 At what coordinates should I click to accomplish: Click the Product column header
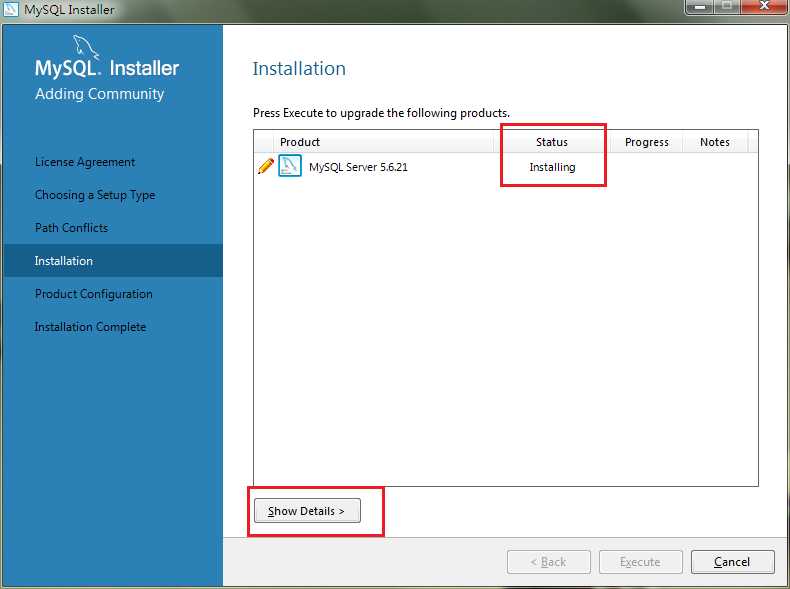(385, 142)
